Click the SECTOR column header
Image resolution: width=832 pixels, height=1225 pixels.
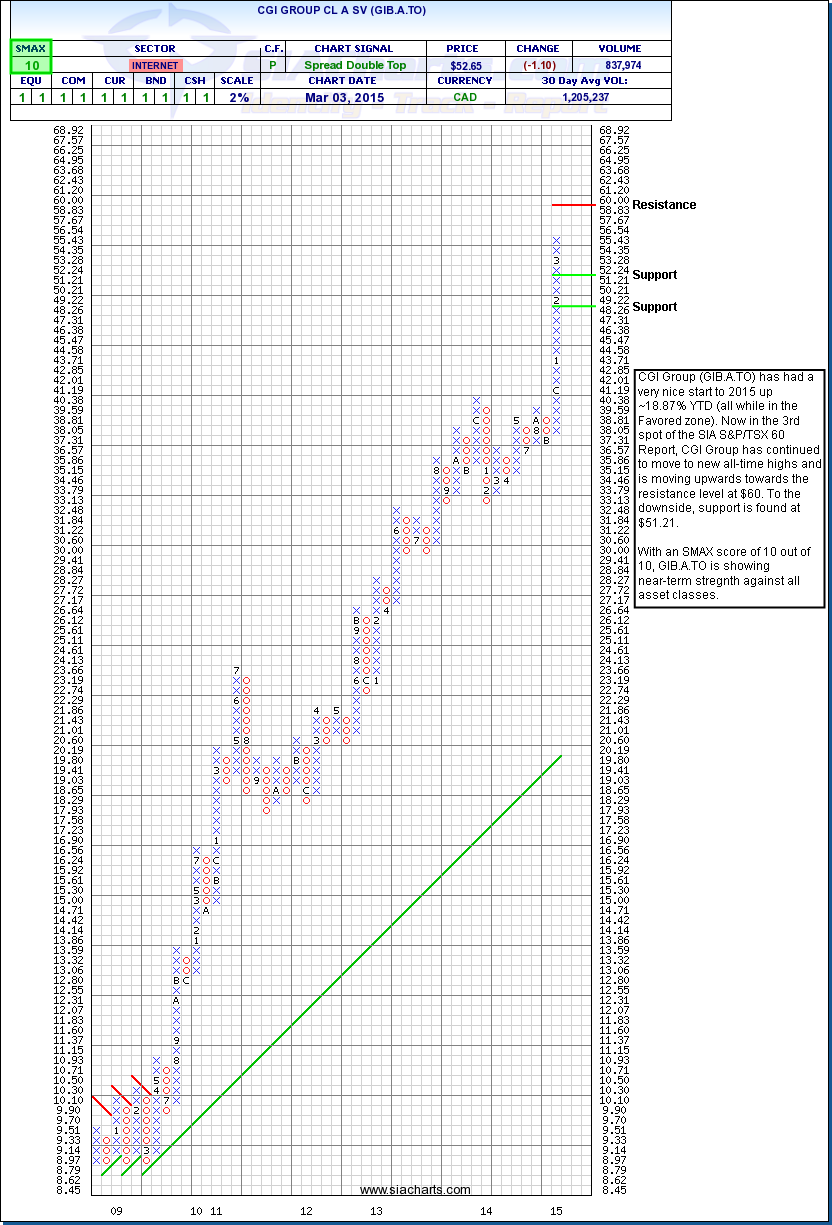(154, 48)
